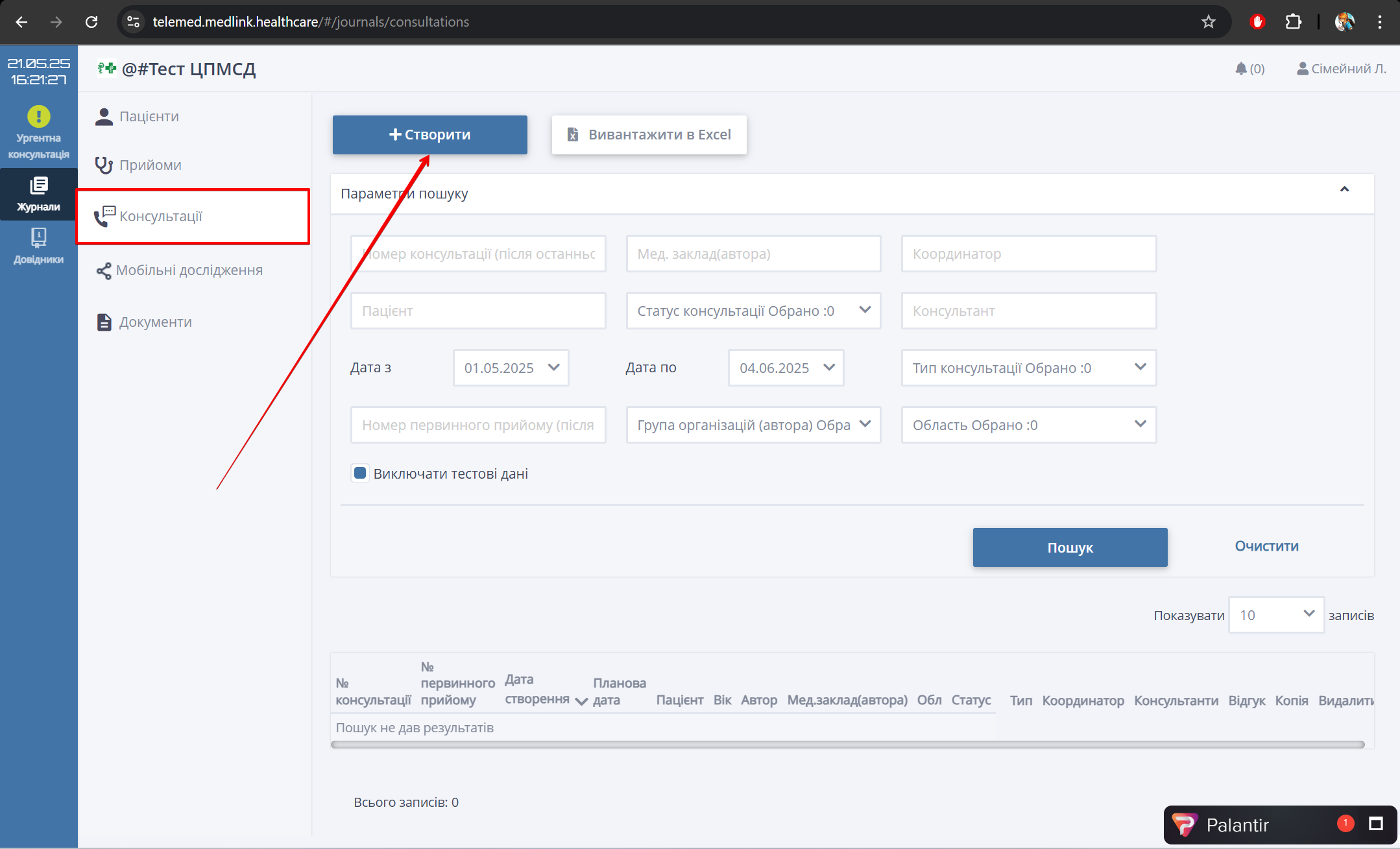The width and height of the screenshot is (1400, 849).
Task: Bookmark this page with star icon
Action: click(1208, 22)
